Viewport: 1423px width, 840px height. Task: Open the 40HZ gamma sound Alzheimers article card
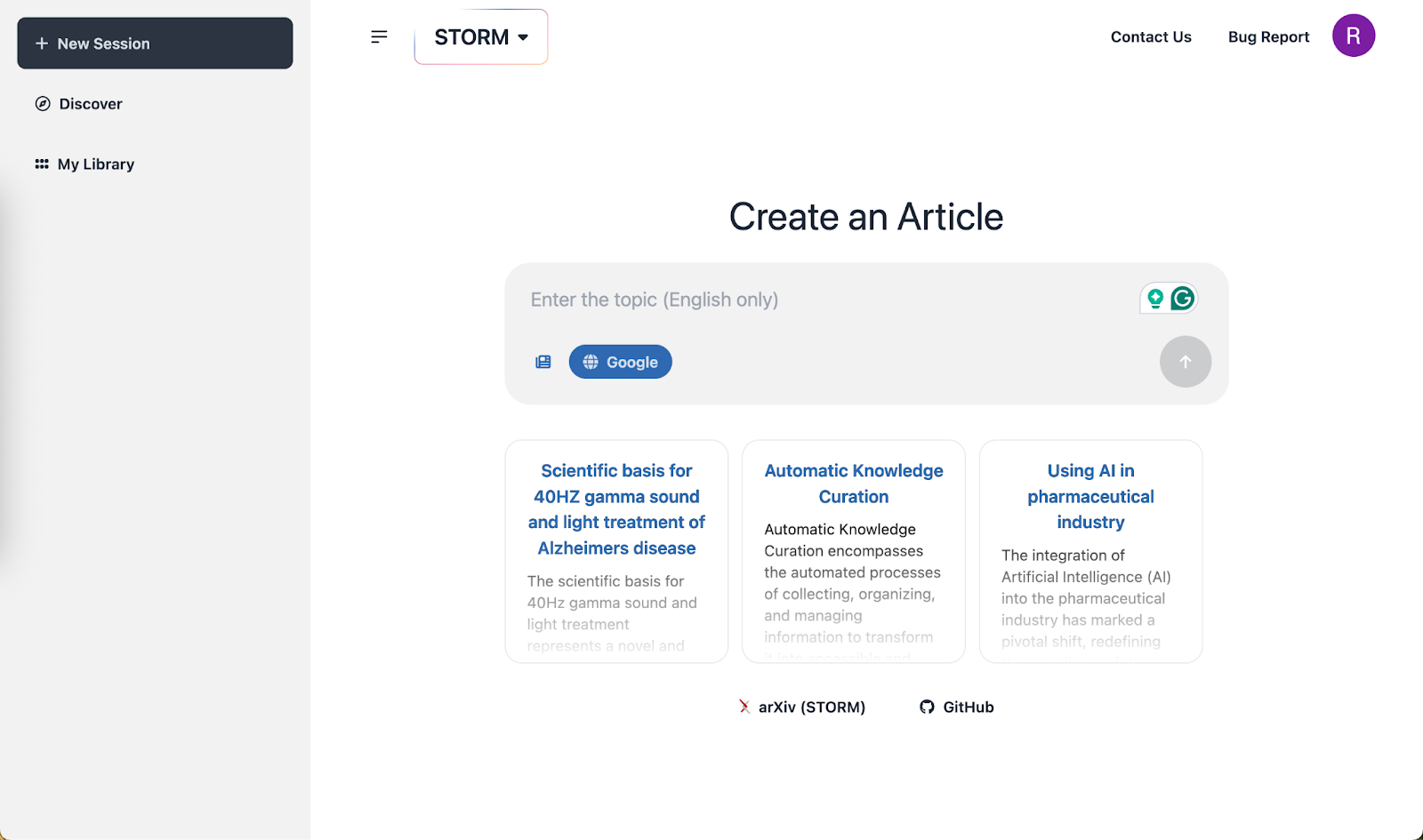point(617,552)
